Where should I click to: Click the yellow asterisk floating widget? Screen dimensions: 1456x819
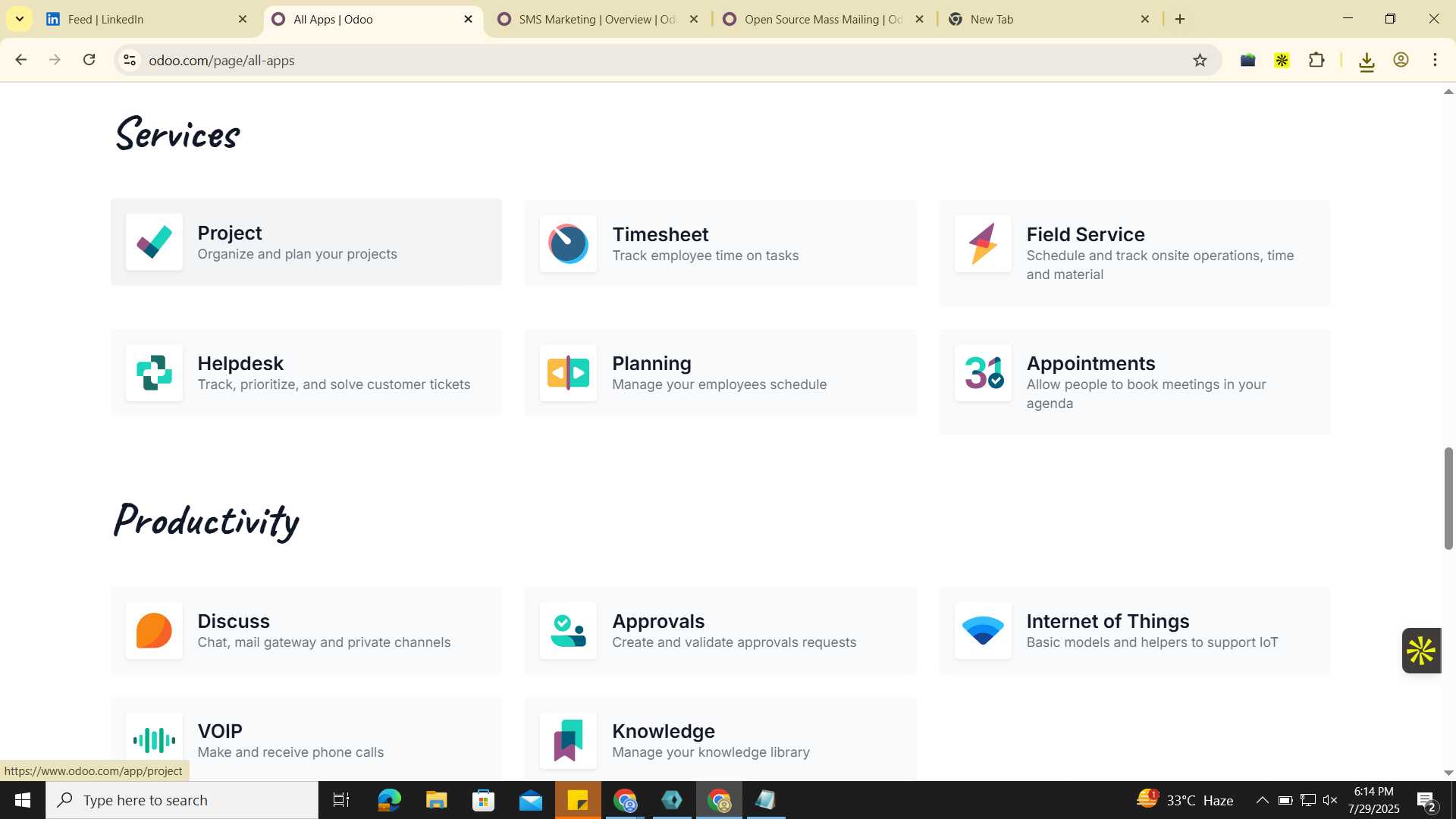[1421, 651]
